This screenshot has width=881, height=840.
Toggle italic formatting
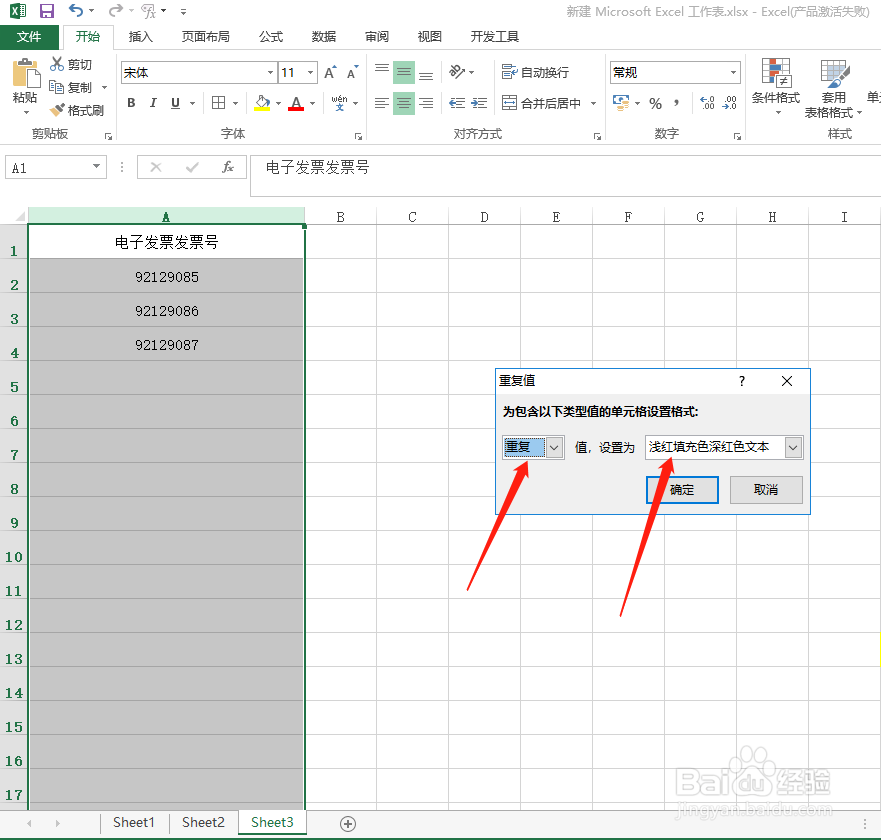tap(151, 103)
